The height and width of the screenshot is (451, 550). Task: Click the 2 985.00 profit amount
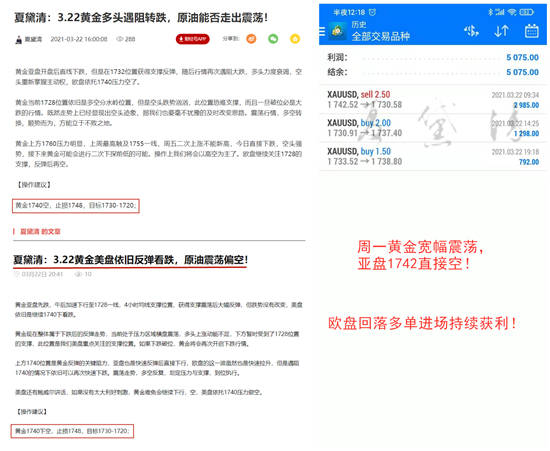click(526, 105)
